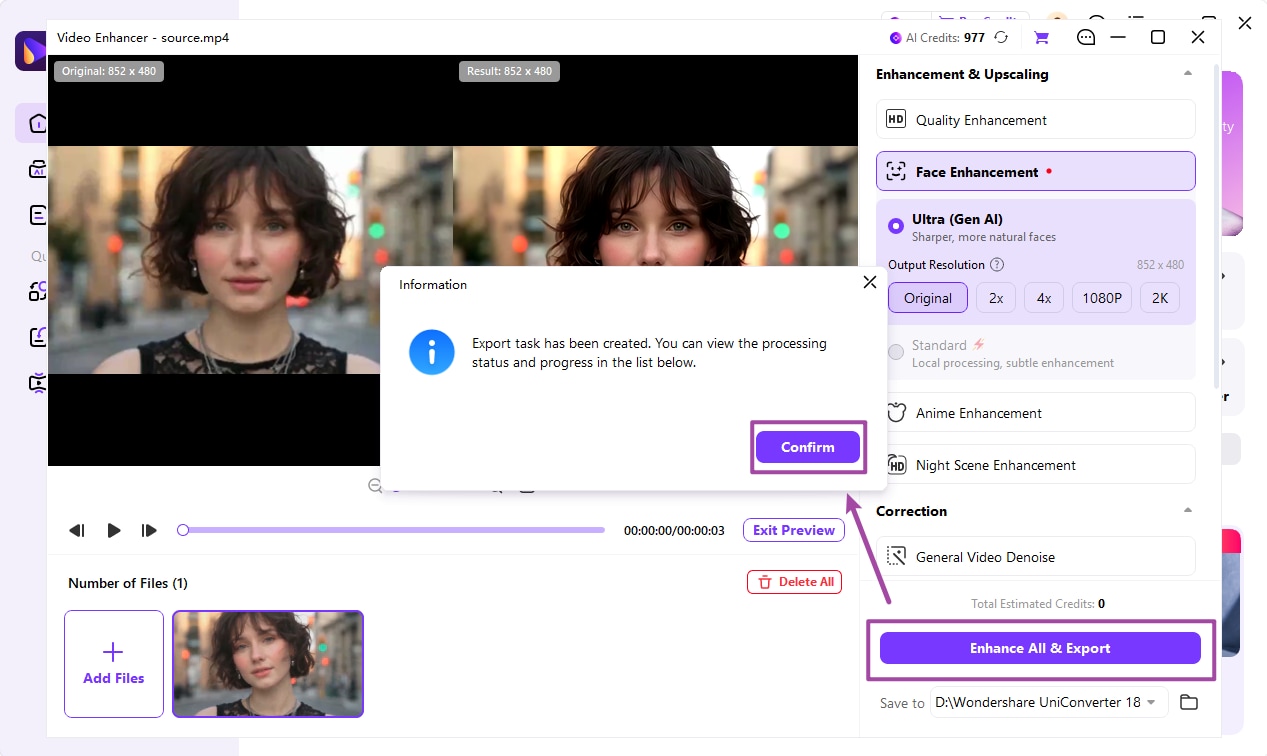
Task: Click the blue info icon in dialog
Action: click(x=432, y=352)
